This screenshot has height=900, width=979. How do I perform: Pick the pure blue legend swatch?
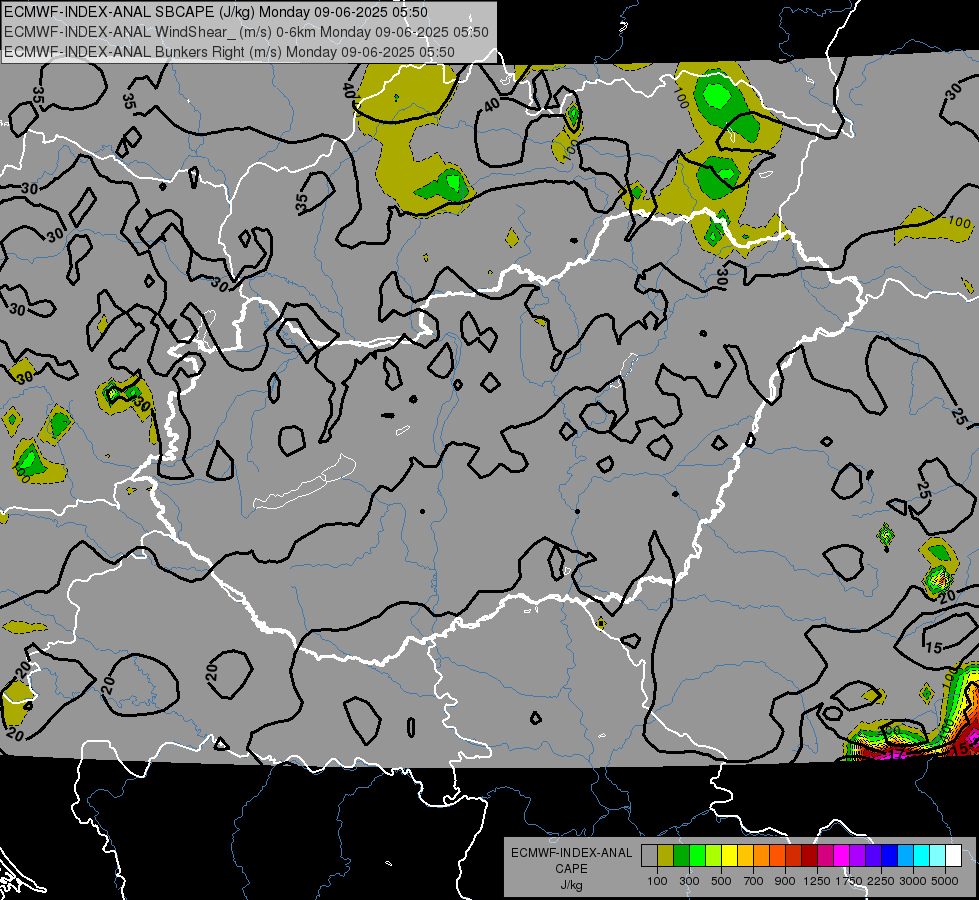pos(889,856)
